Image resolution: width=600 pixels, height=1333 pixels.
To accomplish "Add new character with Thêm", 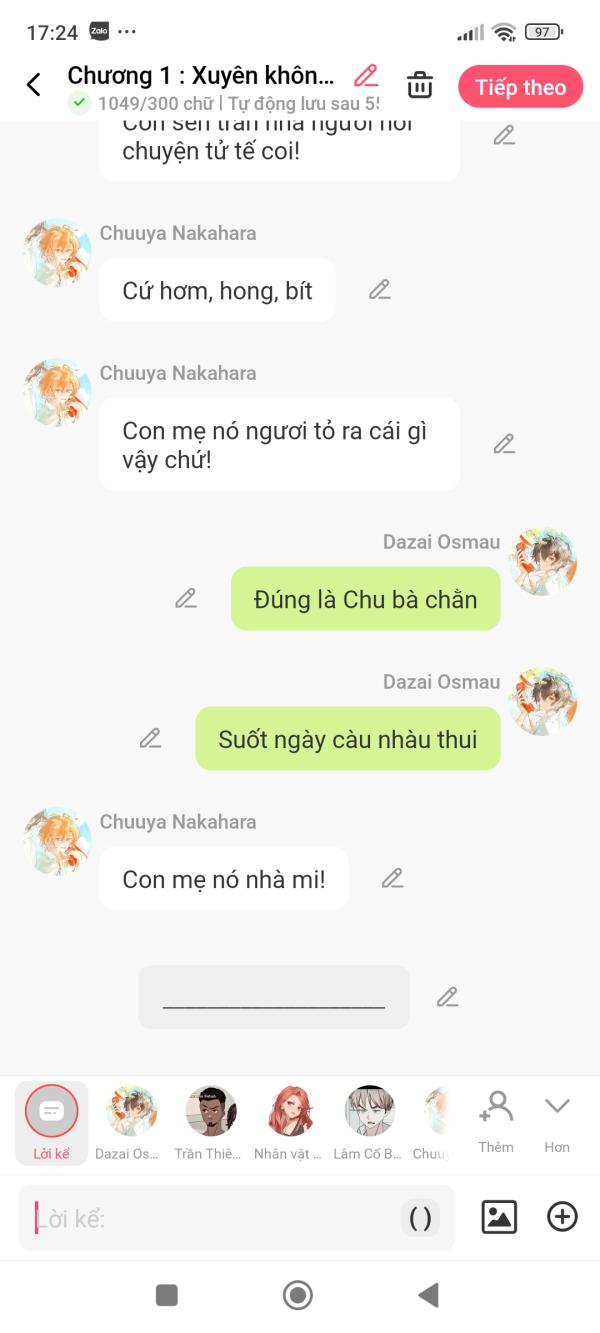I will coord(496,1123).
